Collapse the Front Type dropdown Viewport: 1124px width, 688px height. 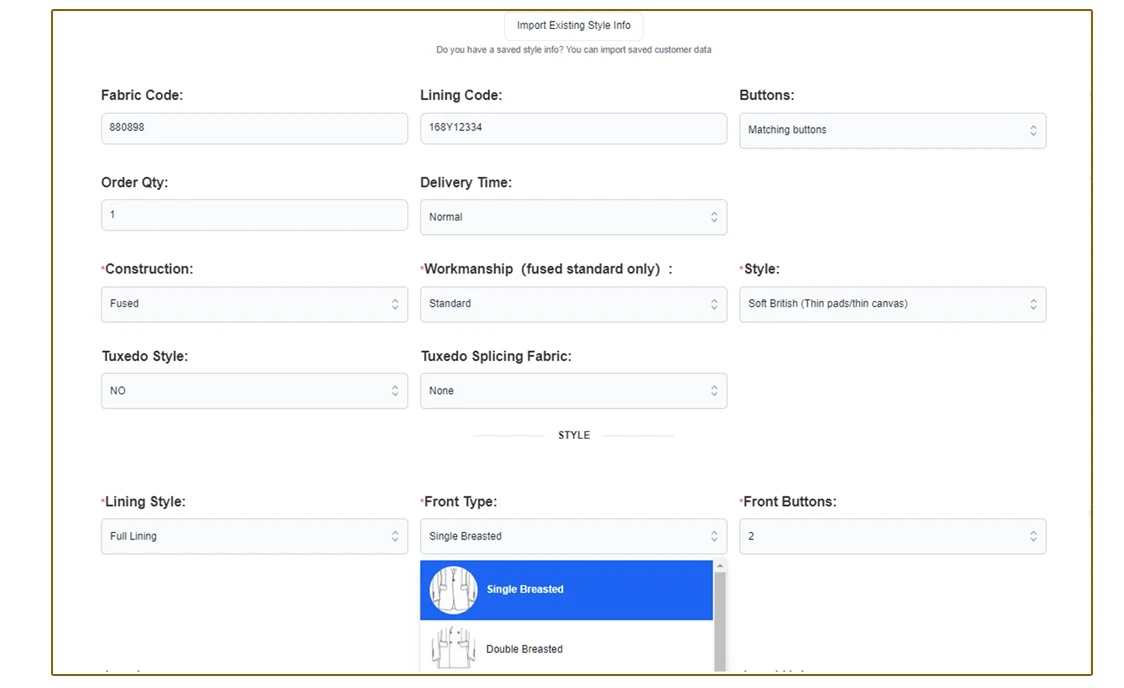[573, 536]
